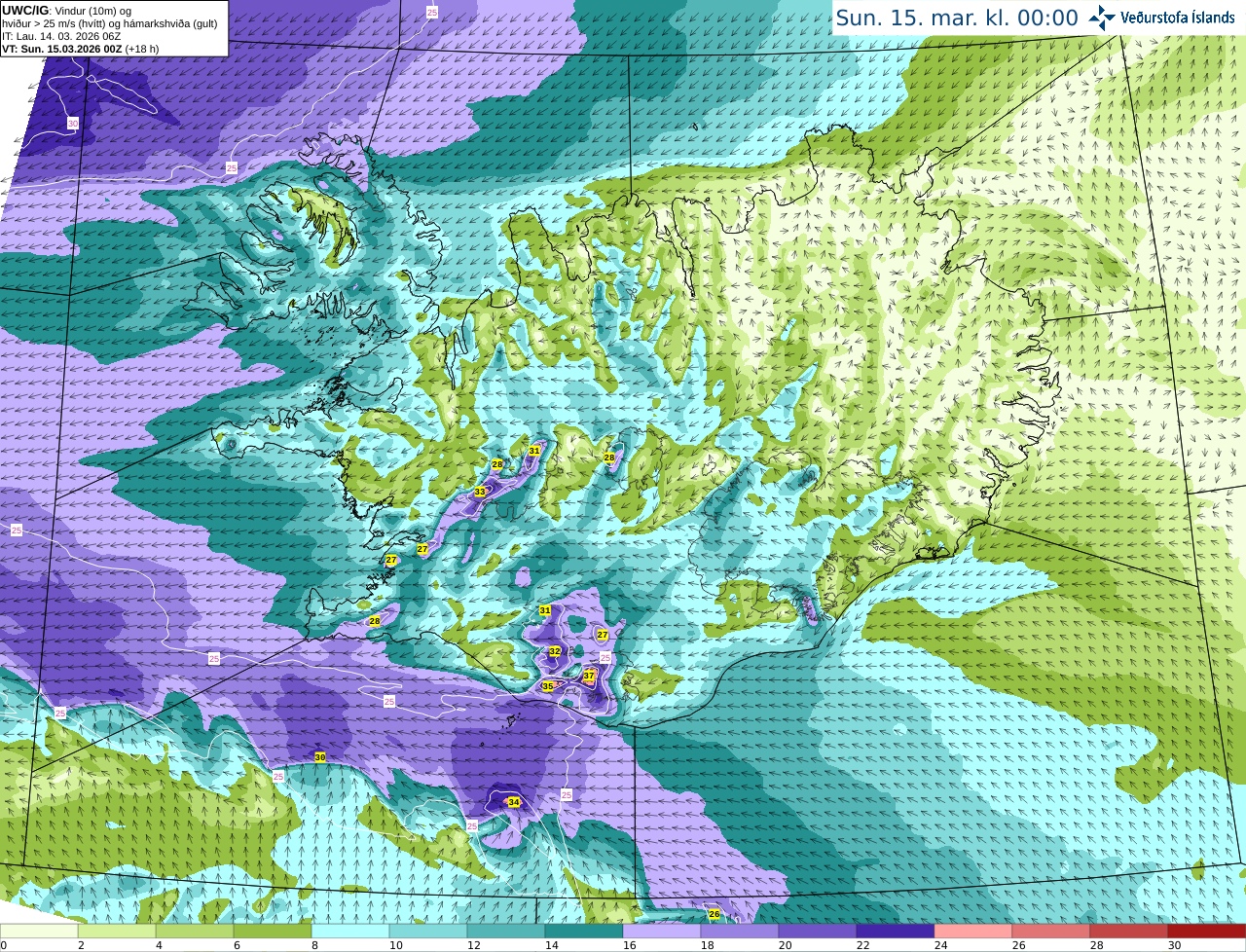
Task: Select the light lavender 16–18 legend swatch
Action: click(x=662, y=932)
